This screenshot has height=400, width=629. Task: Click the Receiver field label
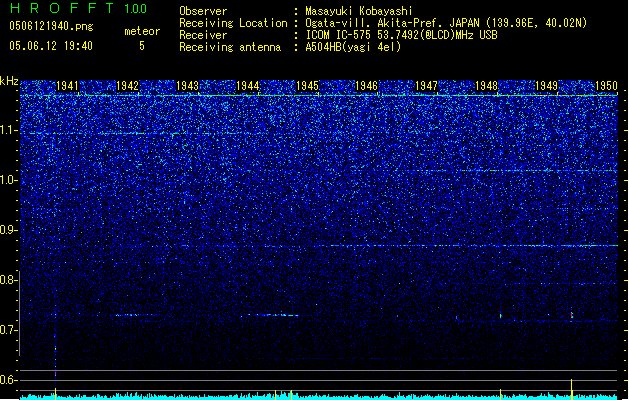[x=203, y=35]
